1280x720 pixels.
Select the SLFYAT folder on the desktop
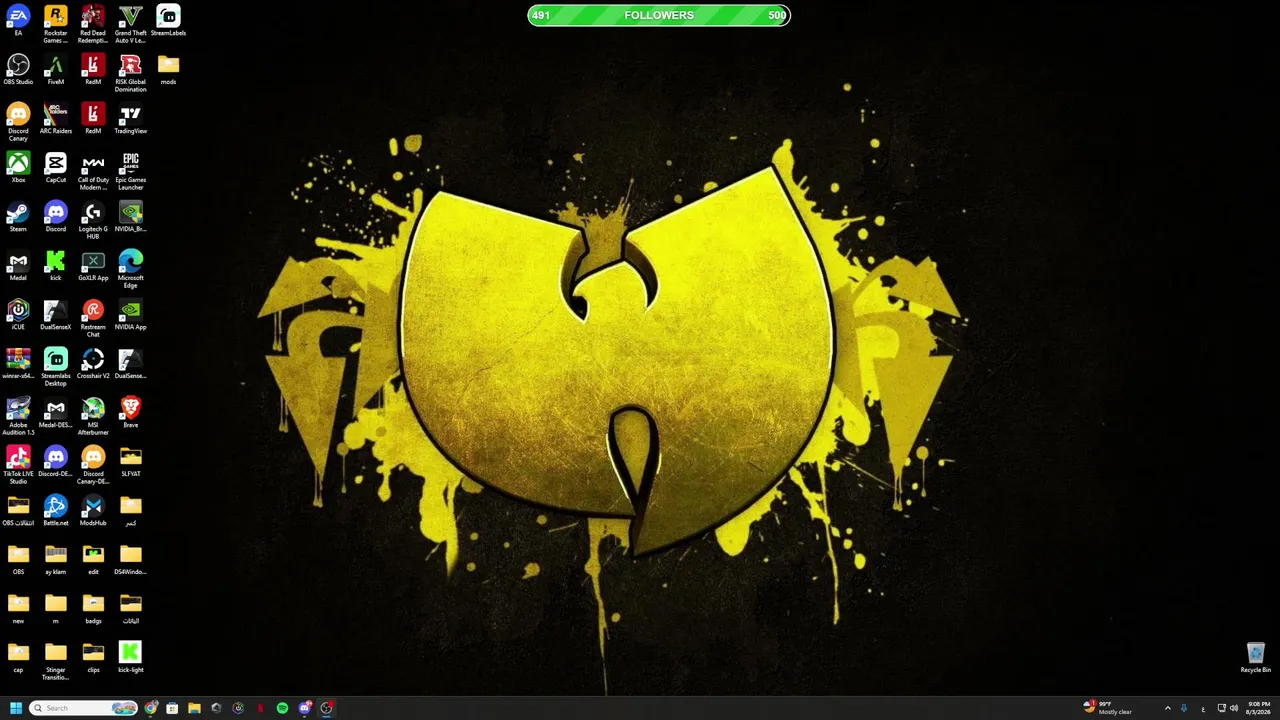(130, 462)
